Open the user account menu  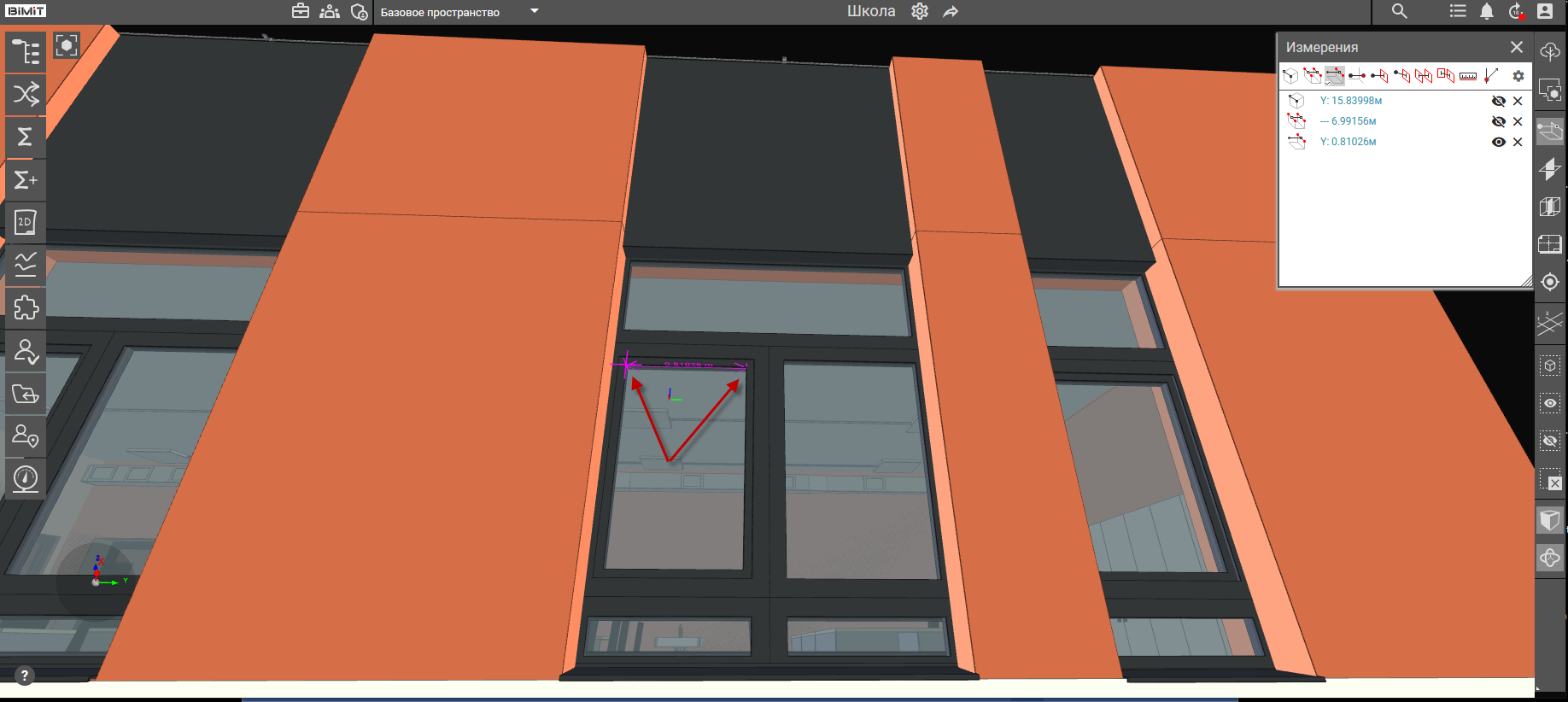click(1545, 11)
